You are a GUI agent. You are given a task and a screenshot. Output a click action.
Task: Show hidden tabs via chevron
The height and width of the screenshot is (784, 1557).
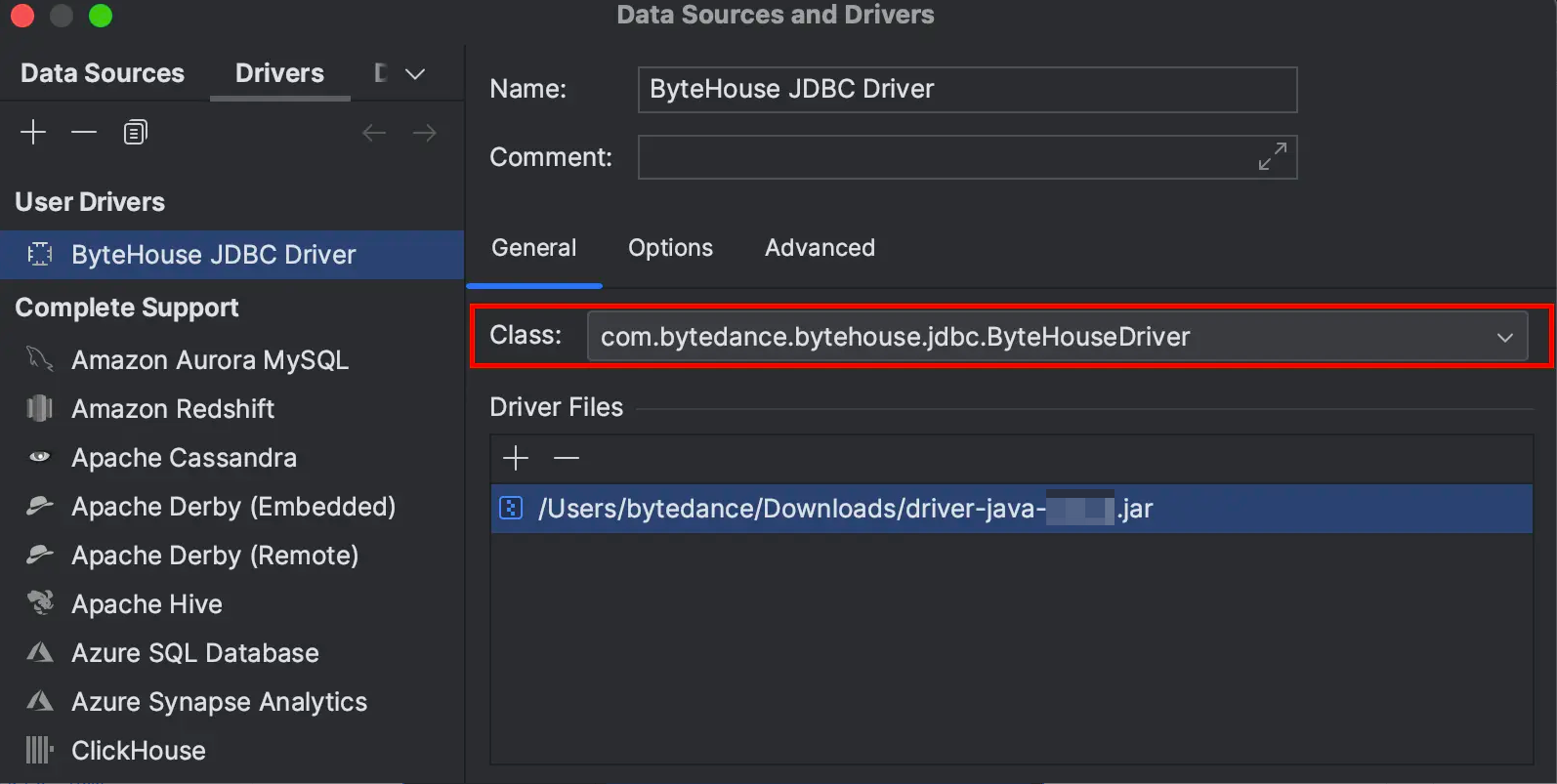click(415, 73)
